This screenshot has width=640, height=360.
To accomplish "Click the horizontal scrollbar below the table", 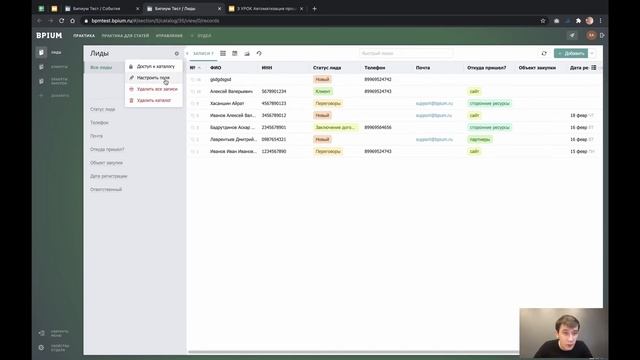I will coord(353,351).
